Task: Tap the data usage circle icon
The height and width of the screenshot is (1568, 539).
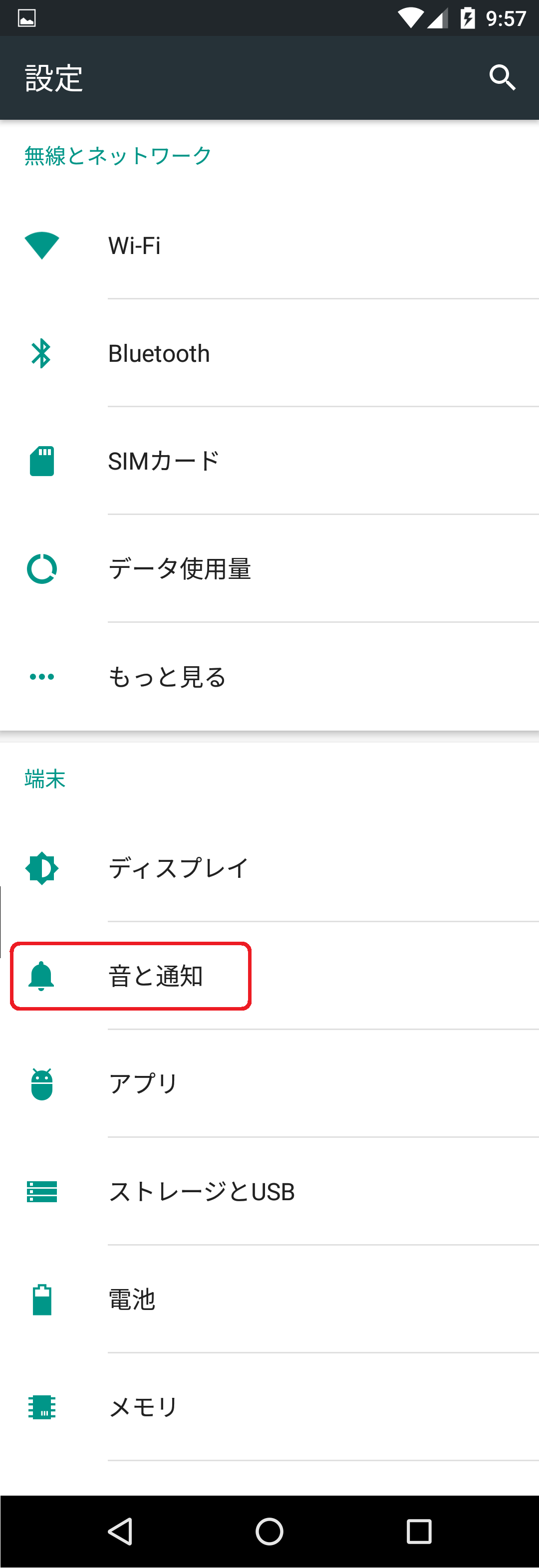Action: click(41, 568)
